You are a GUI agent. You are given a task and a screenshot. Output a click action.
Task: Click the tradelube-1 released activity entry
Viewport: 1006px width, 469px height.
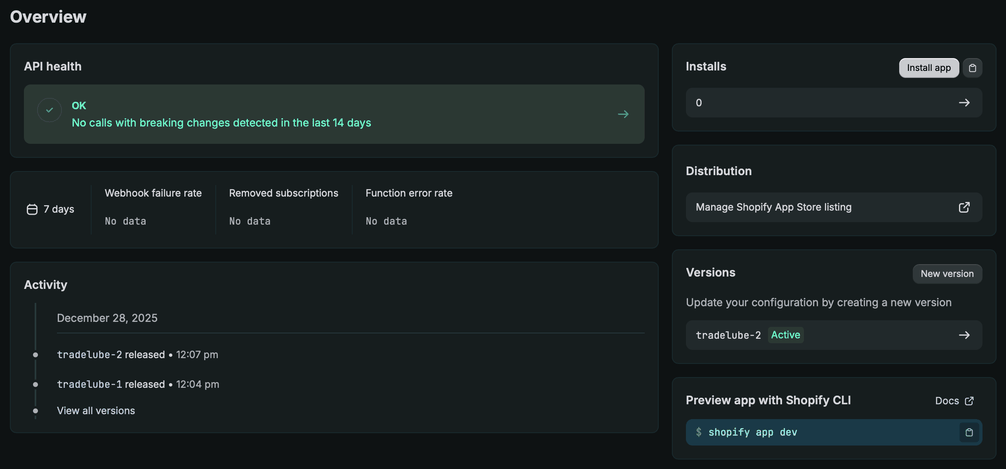(x=137, y=384)
